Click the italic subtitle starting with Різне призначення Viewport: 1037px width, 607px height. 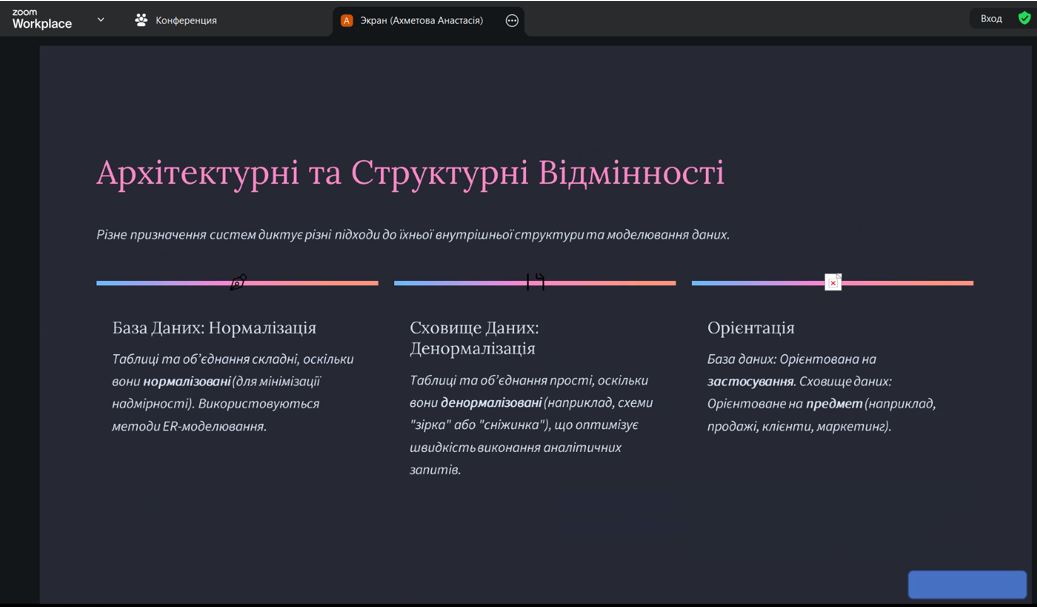coord(413,235)
